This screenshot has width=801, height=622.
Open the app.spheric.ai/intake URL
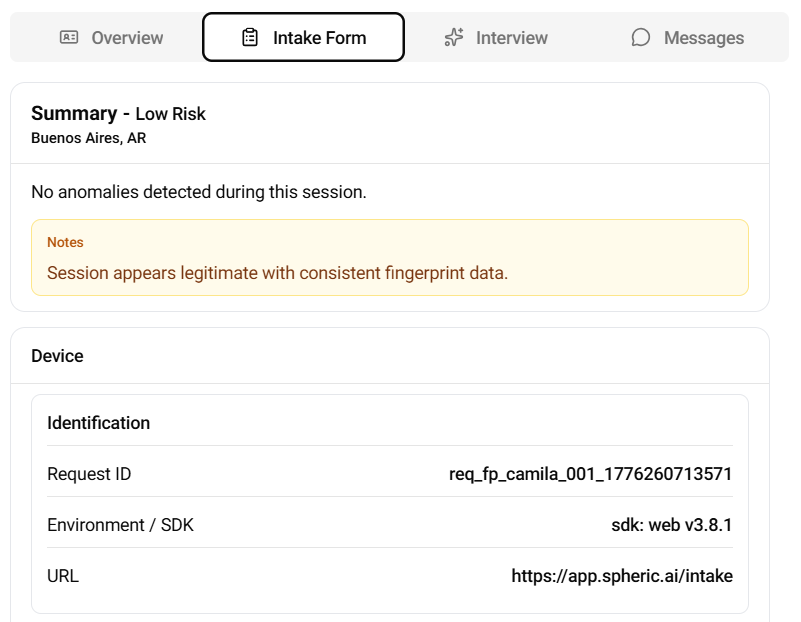point(622,576)
